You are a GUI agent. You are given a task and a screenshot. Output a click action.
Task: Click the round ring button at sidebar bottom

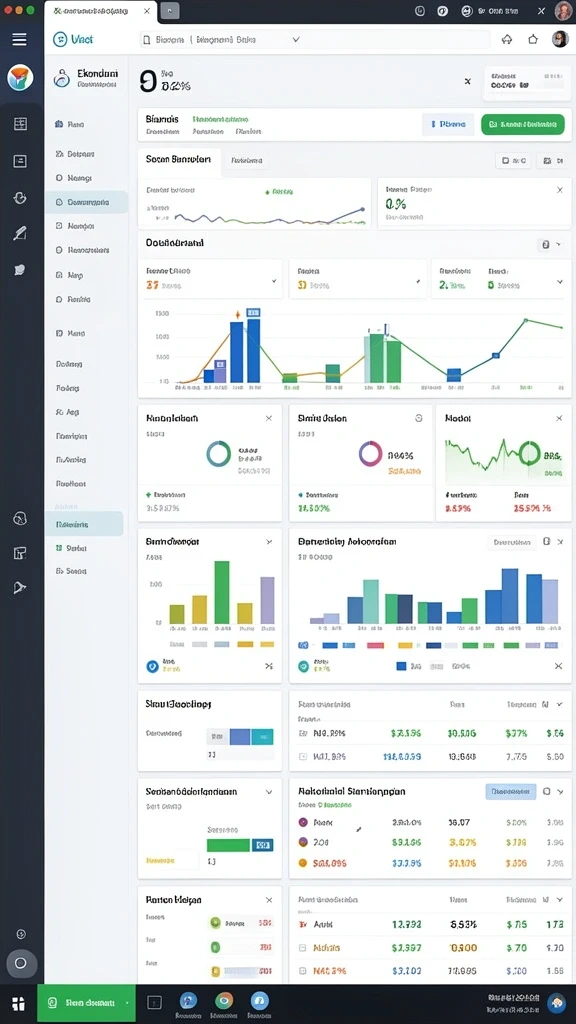click(20, 963)
